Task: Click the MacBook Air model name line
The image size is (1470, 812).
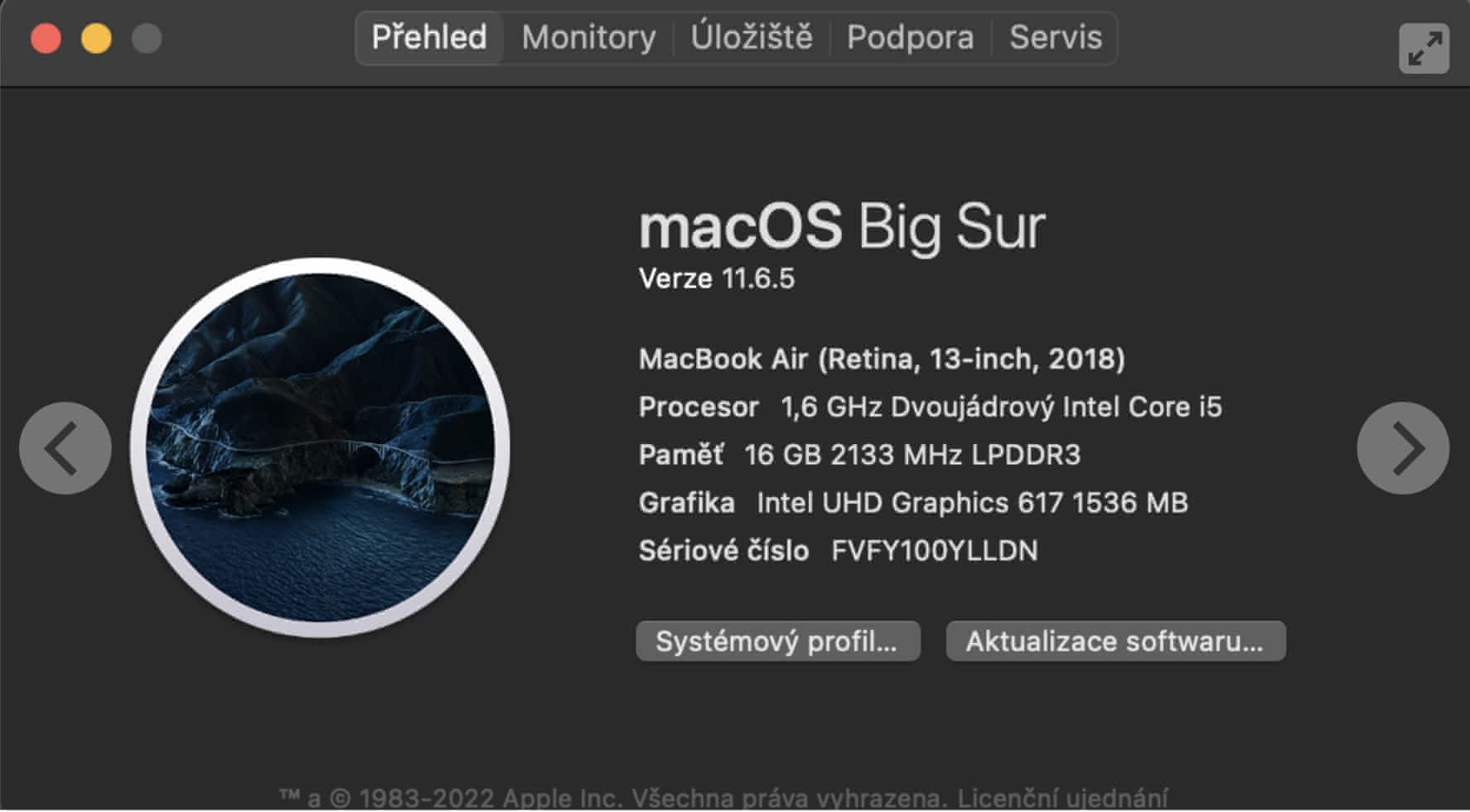Action: (881, 359)
